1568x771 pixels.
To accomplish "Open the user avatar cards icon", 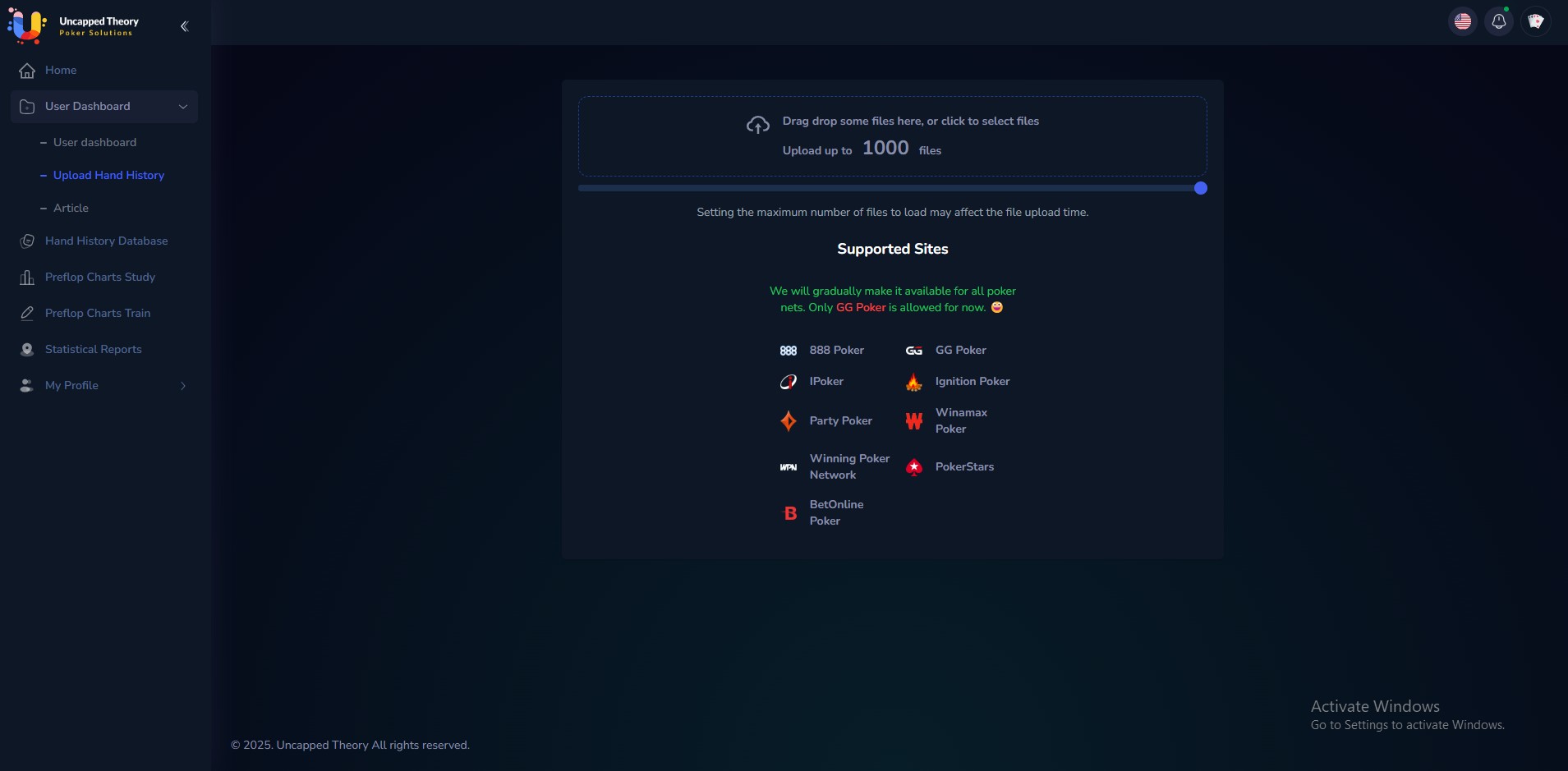I will coord(1536,21).
